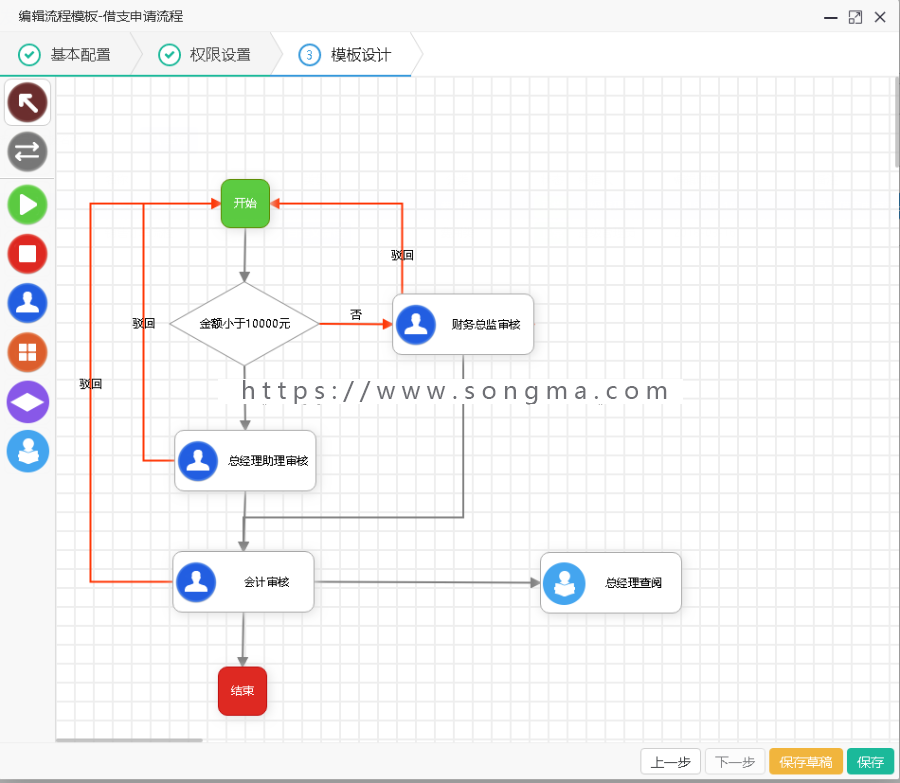Click user icon in 总经理助理审核 node
Image resolution: width=900 pixels, height=783 pixels.
(x=198, y=461)
